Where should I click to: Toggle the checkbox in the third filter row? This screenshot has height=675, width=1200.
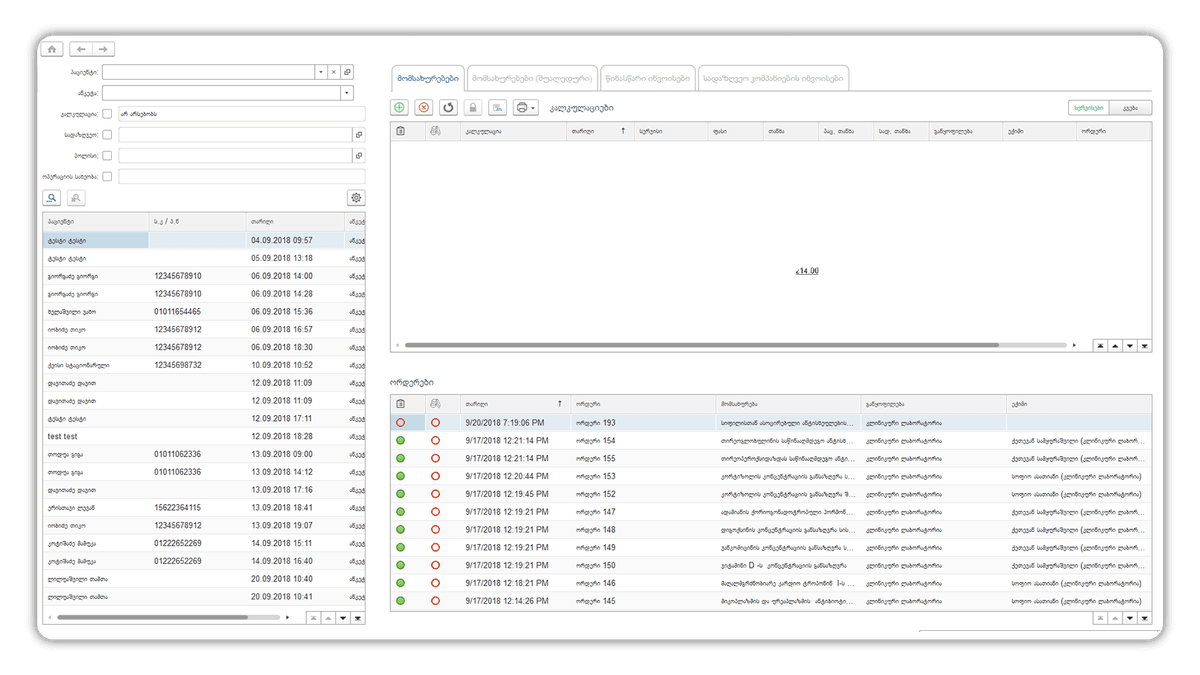coord(107,155)
